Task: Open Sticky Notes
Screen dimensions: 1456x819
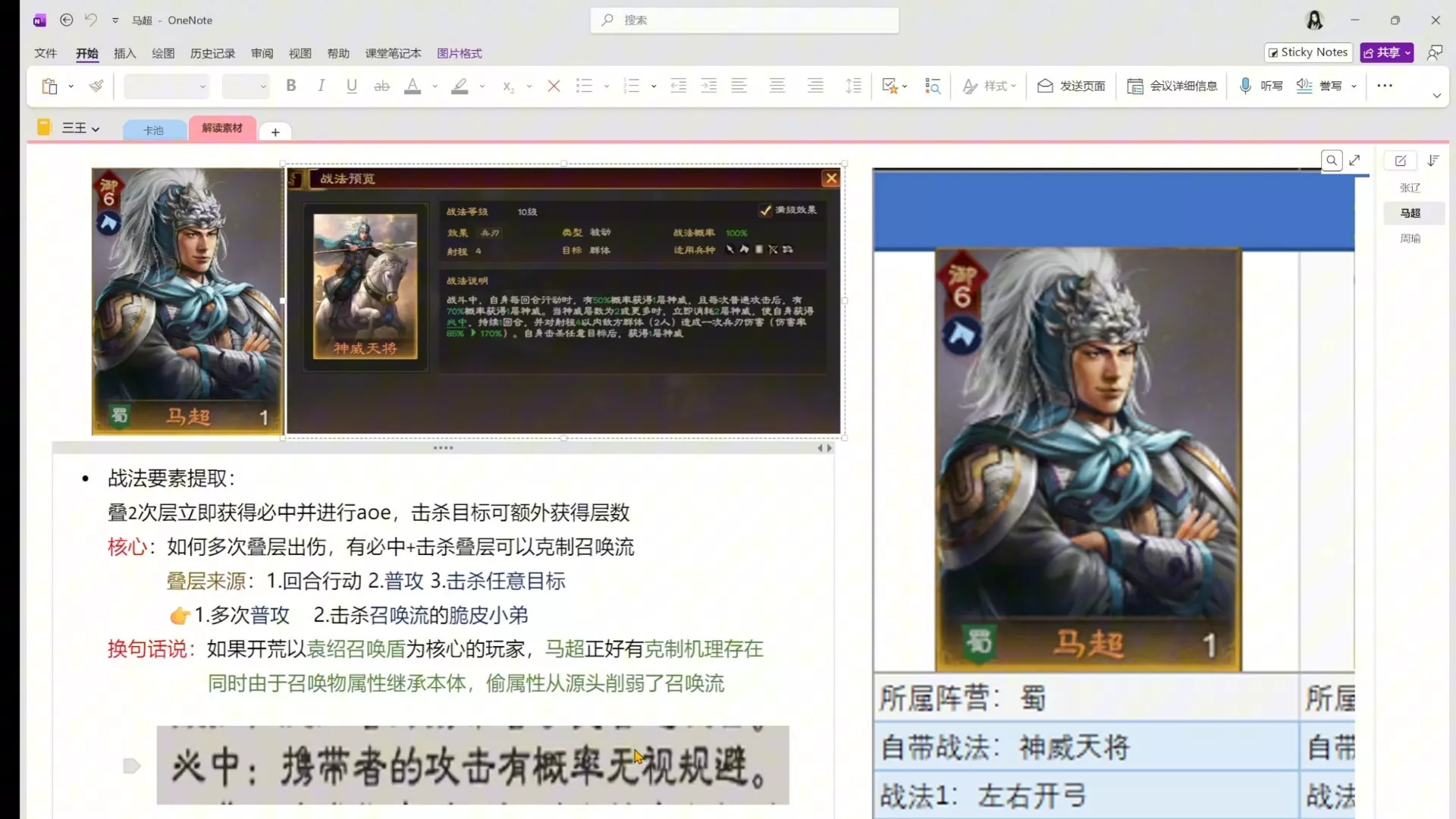Action: [1308, 52]
